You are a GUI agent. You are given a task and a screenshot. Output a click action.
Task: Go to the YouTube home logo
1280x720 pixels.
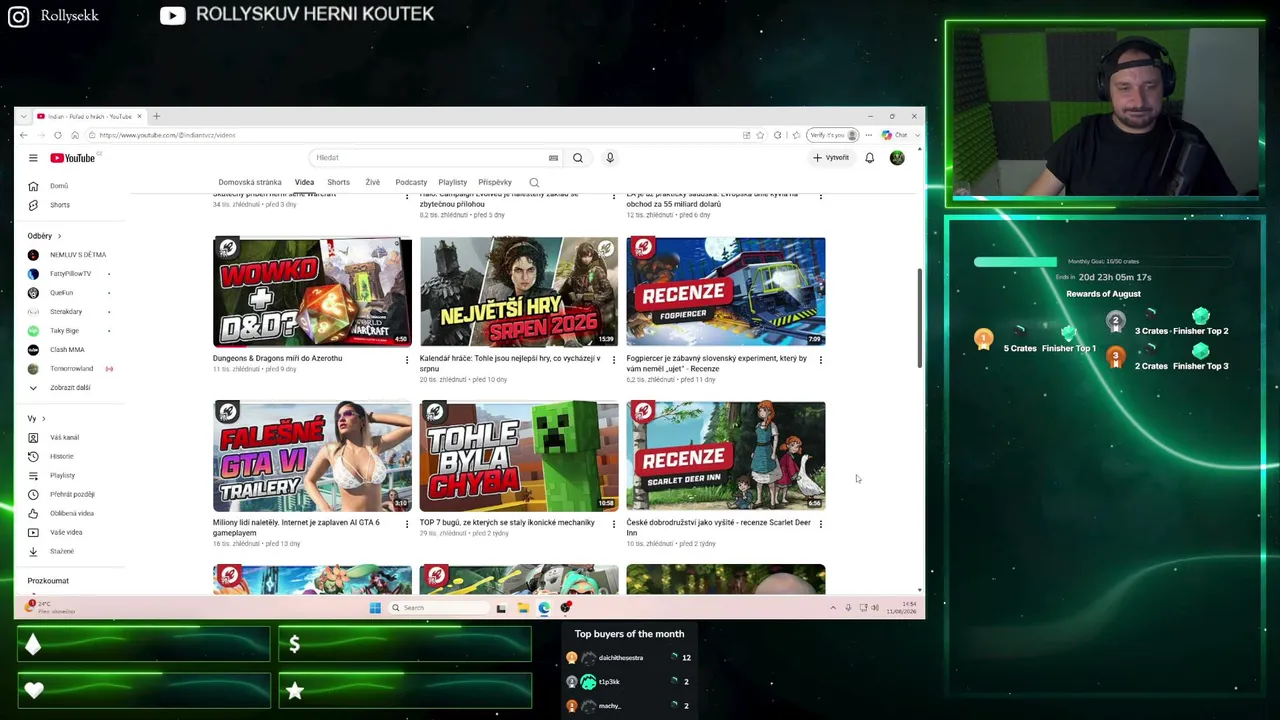click(73, 158)
